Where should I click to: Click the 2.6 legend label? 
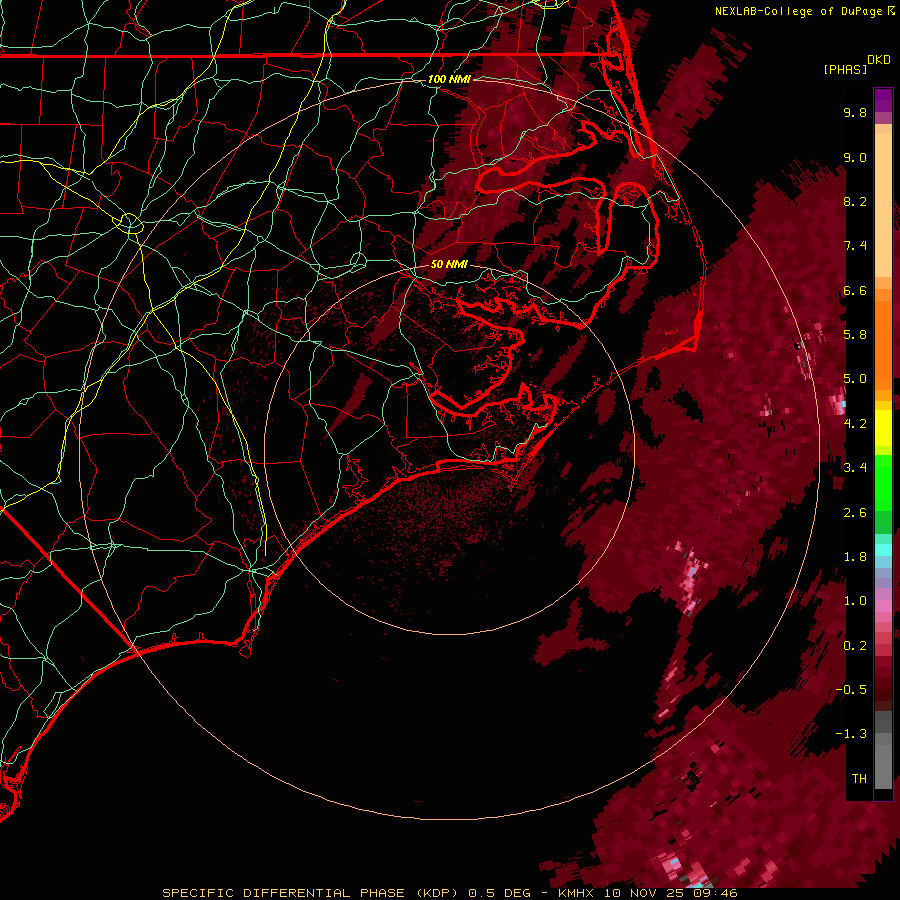pos(855,513)
